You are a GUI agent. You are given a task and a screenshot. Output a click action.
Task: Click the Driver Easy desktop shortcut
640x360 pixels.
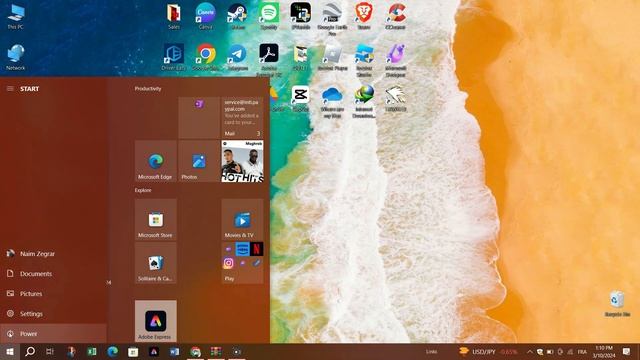pyautogui.click(x=173, y=58)
